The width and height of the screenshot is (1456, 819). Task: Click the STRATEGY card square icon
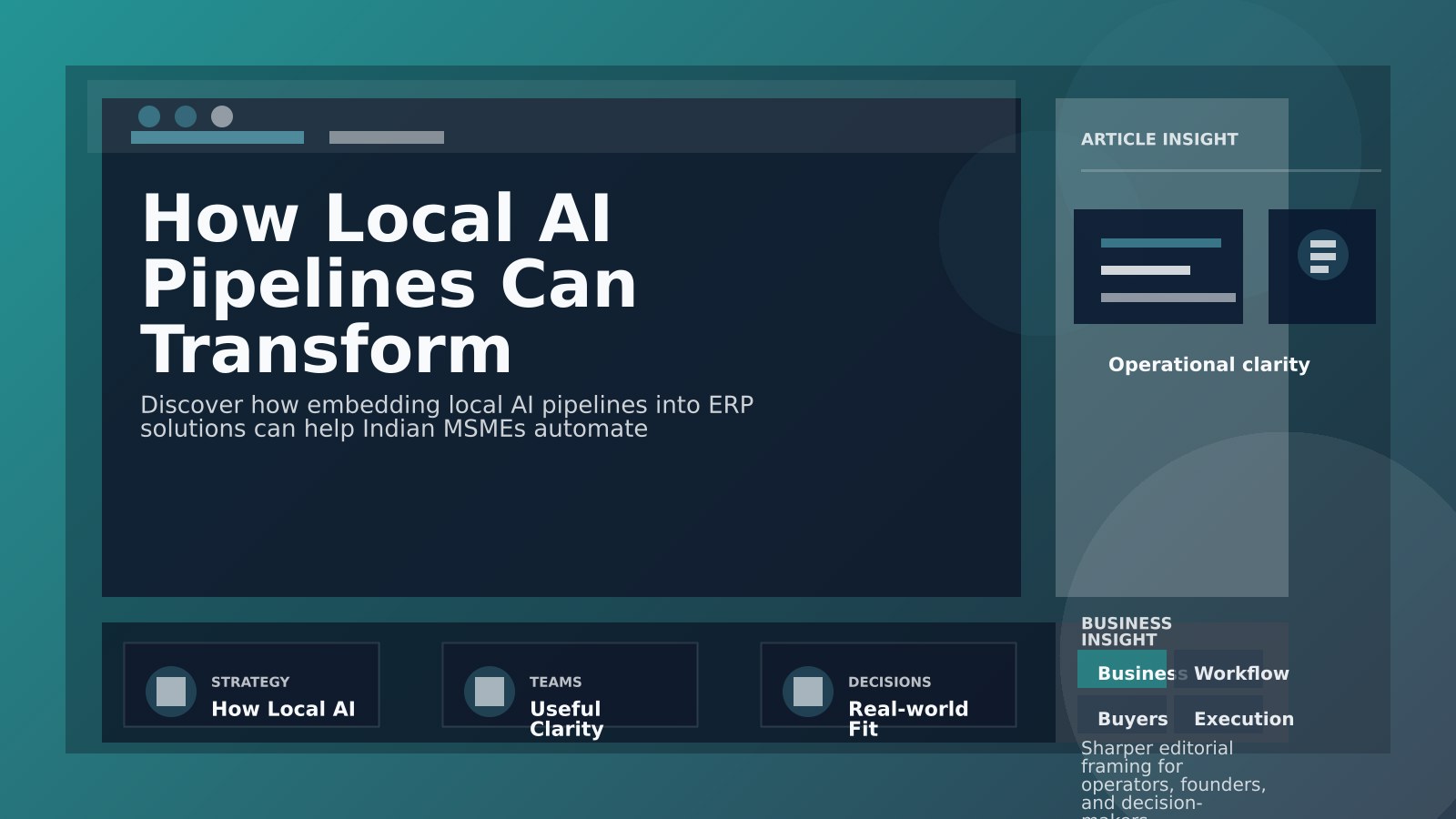tap(171, 692)
